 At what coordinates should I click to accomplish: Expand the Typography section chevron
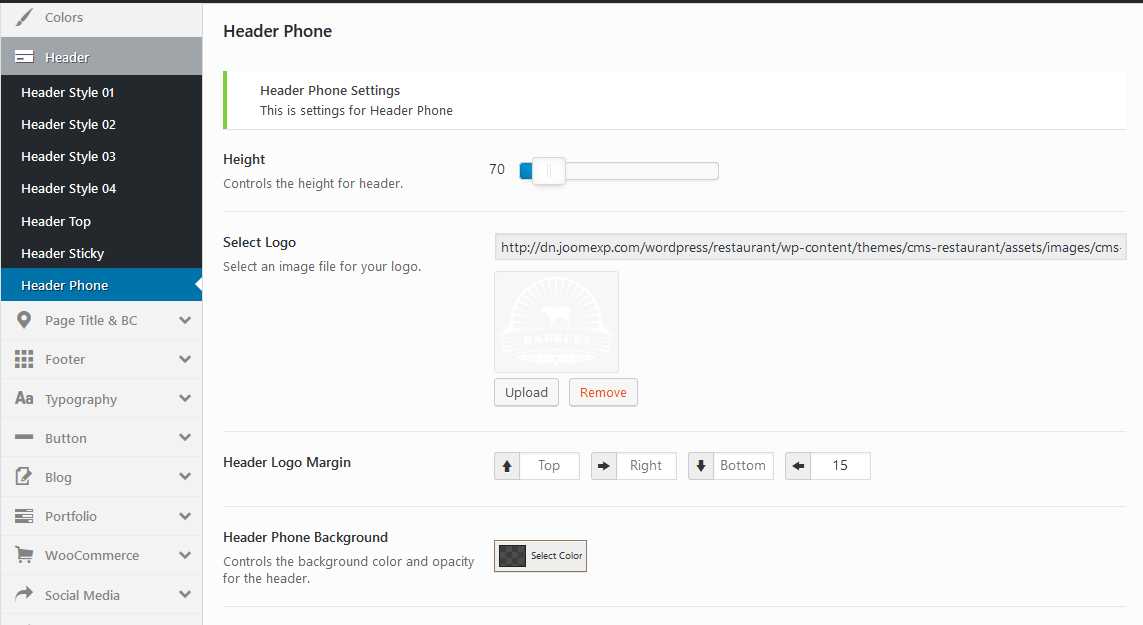coord(185,398)
